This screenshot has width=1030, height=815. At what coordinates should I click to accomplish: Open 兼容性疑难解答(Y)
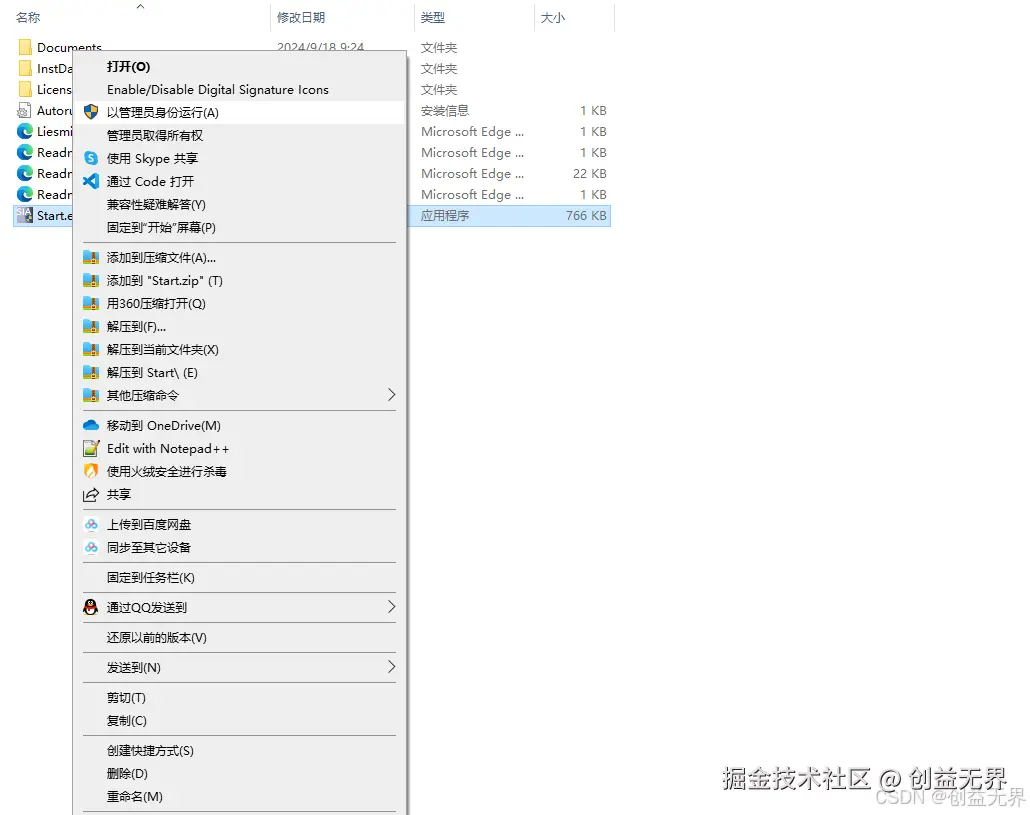(156, 204)
